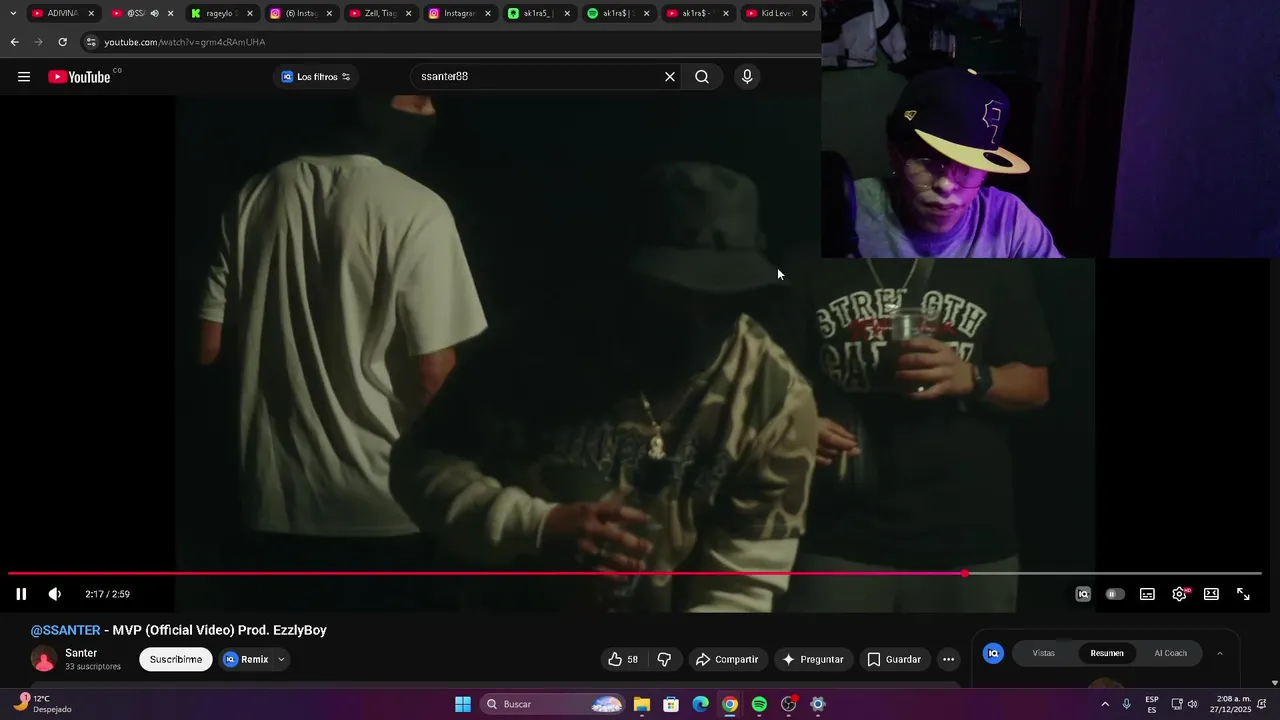The image size is (1280, 720).
Task: Toggle subtitles in the video player
Action: point(1148,594)
